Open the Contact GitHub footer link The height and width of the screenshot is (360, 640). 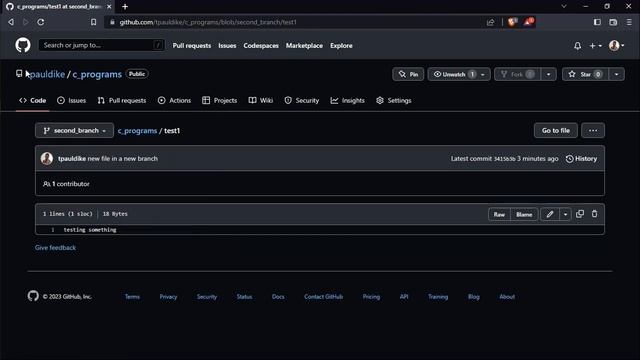point(323,297)
